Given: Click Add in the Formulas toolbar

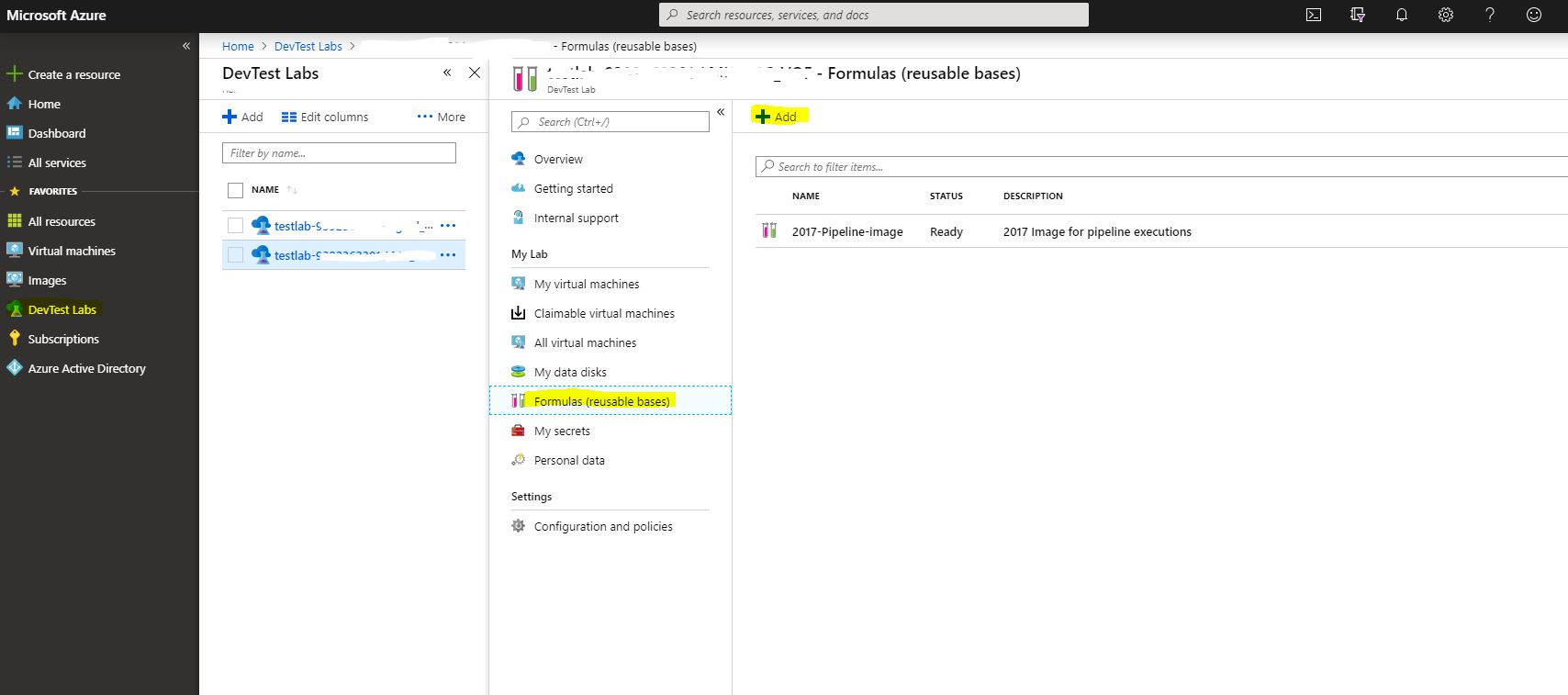Looking at the screenshot, I should [x=777, y=117].
